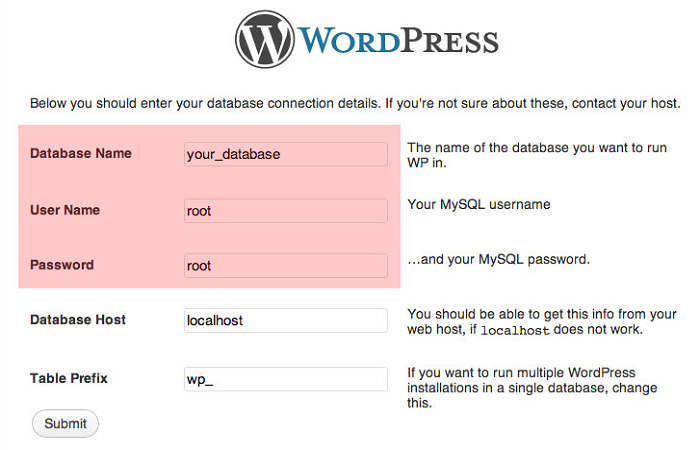This screenshot has height=450, width=700.
Task: Click the "Your MySQL username" hint
Action: point(479,205)
